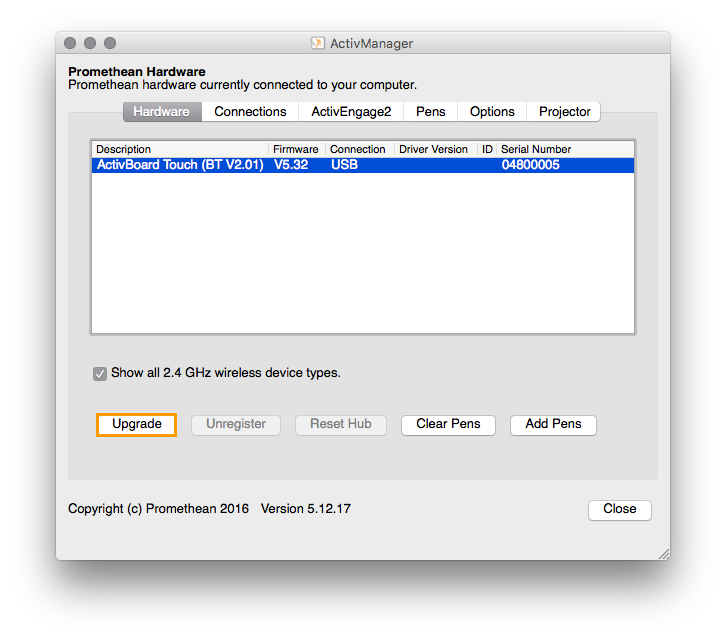Viewport: 726px width, 640px height.
Task: Click the Connection column header
Action: pyautogui.click(x=358, y=149)
